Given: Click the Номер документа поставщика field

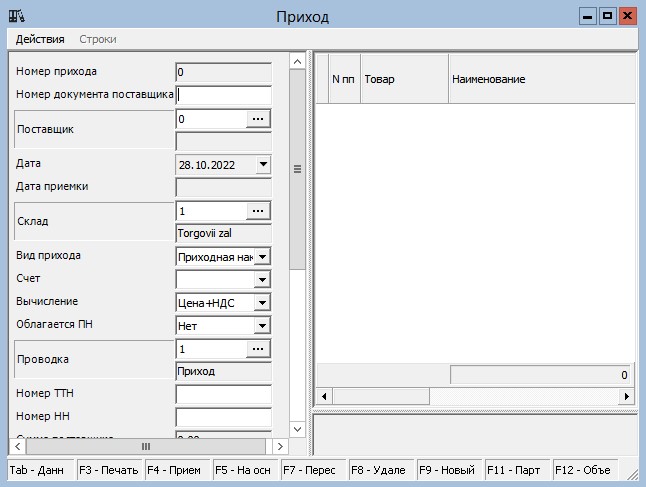Looking at the screenshot, I should click(224, 95).
